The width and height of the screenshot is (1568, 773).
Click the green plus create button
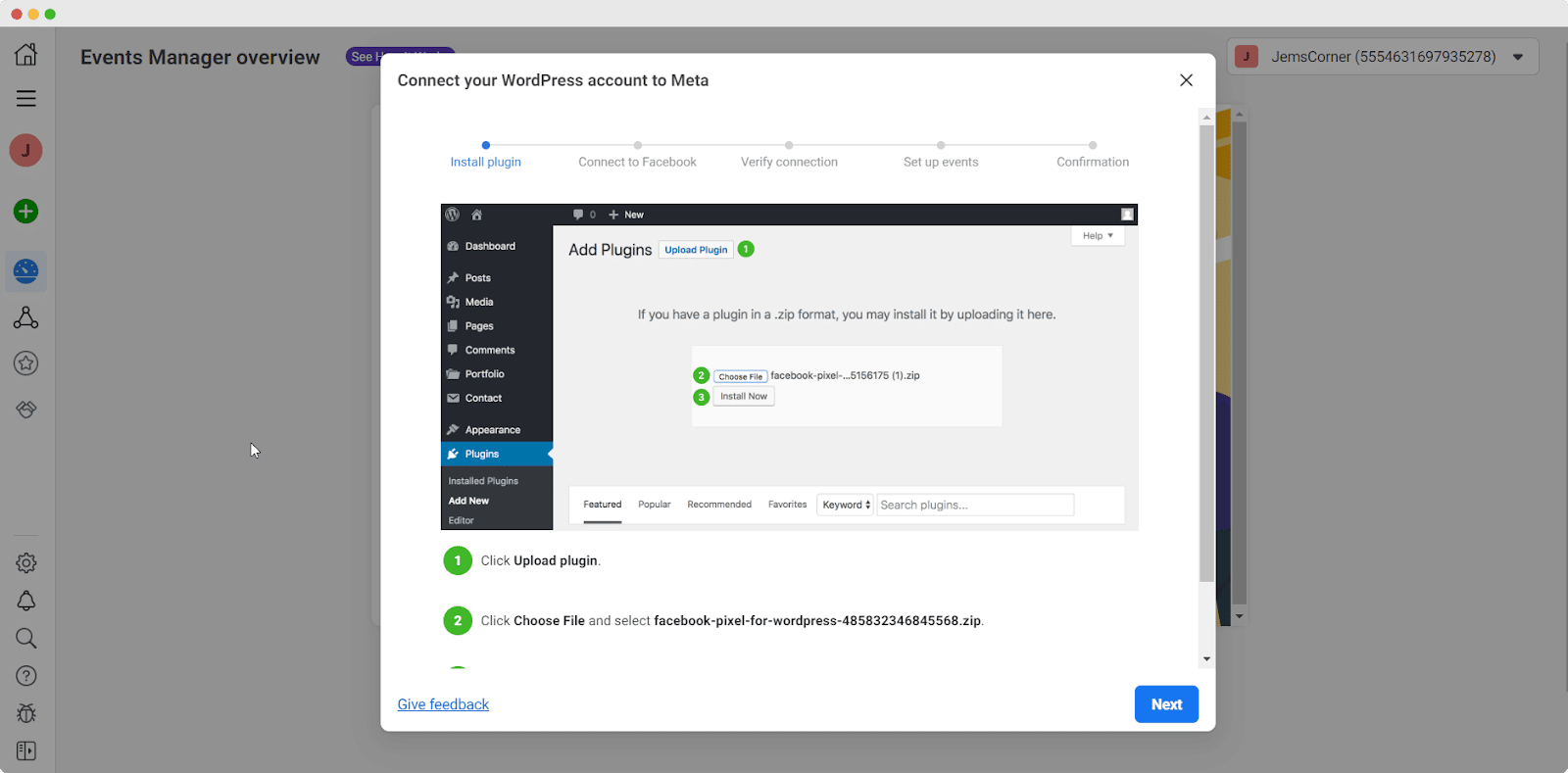[x=26, y=211]
